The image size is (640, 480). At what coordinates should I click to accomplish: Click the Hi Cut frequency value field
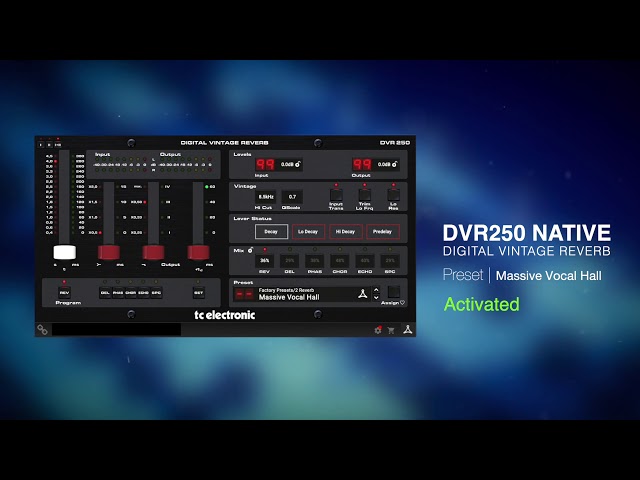[x=265, y=197]
